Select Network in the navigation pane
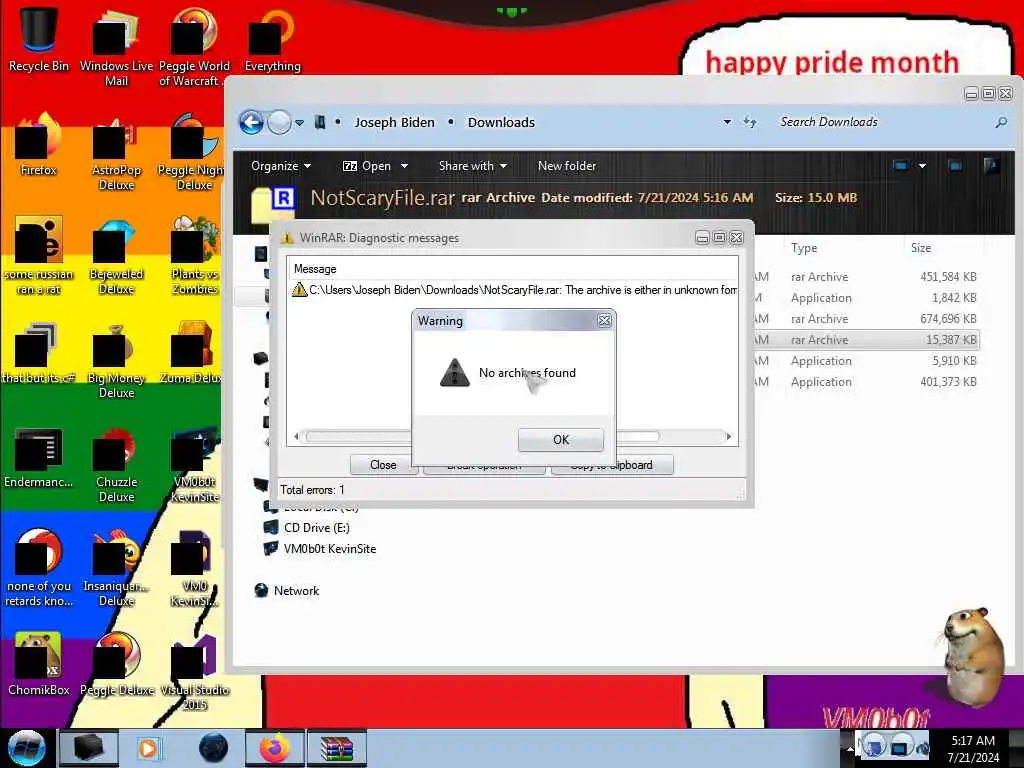Screen dimensions: 1024x768 coord(287,590)
